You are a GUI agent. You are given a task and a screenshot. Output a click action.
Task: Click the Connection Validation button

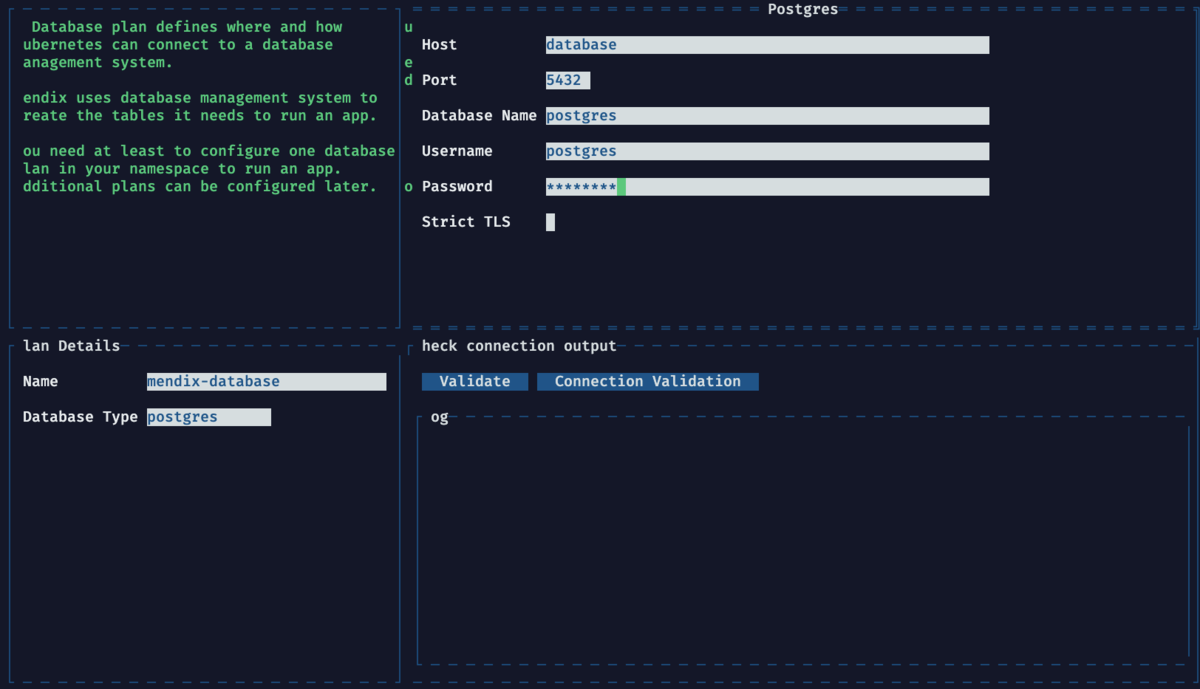pyautogui.click(x=648, y=381)
